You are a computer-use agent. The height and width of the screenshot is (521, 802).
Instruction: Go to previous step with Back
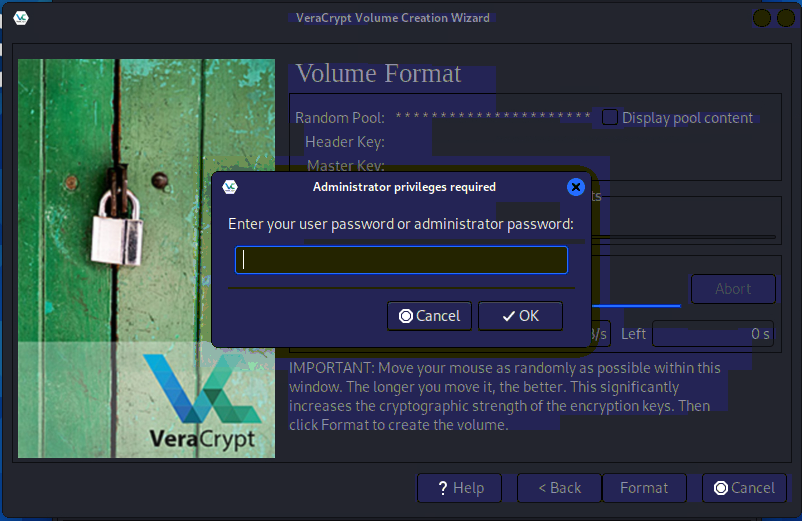[x=560, y=488]
